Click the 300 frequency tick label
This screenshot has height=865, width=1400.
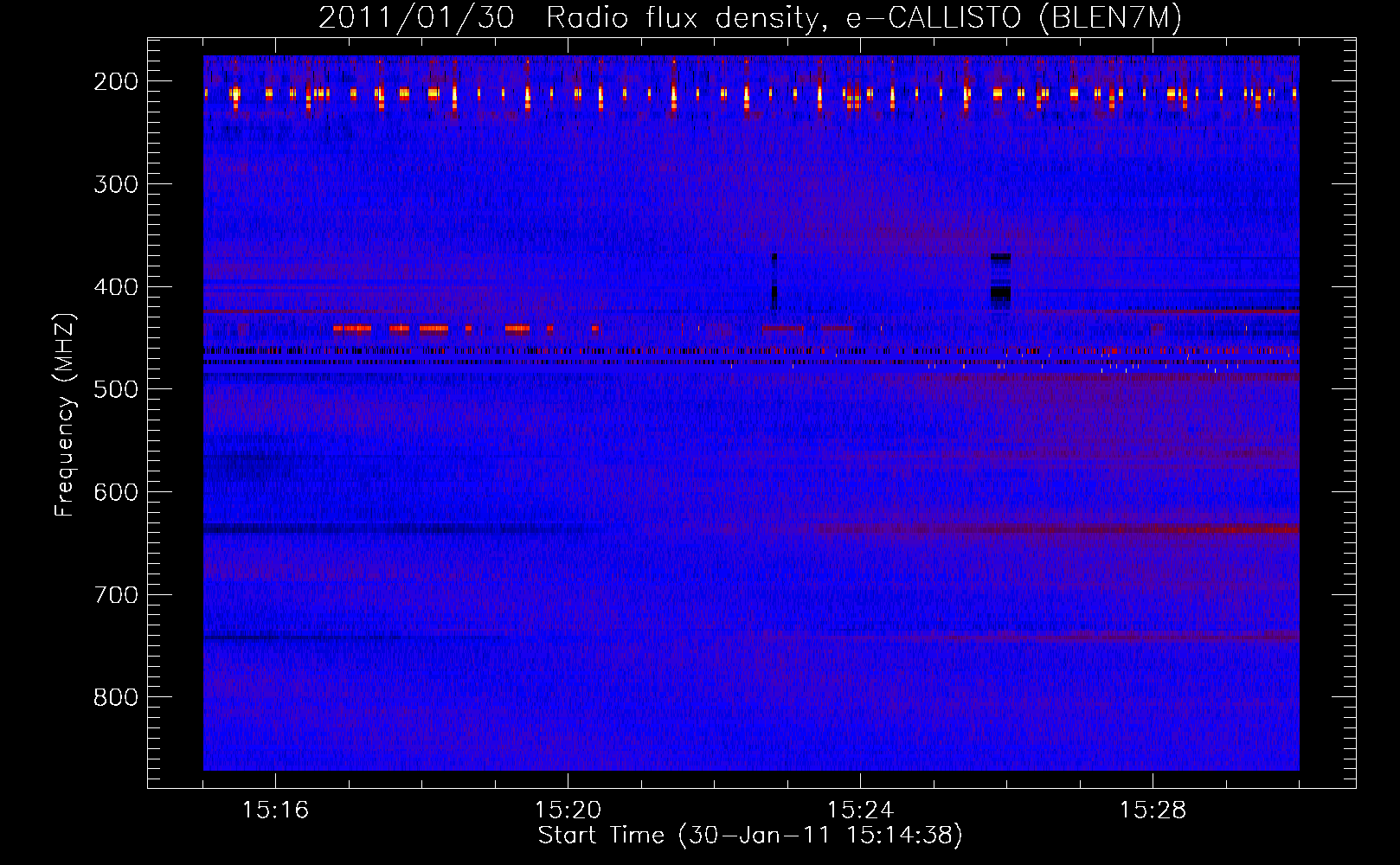(116, 184)
